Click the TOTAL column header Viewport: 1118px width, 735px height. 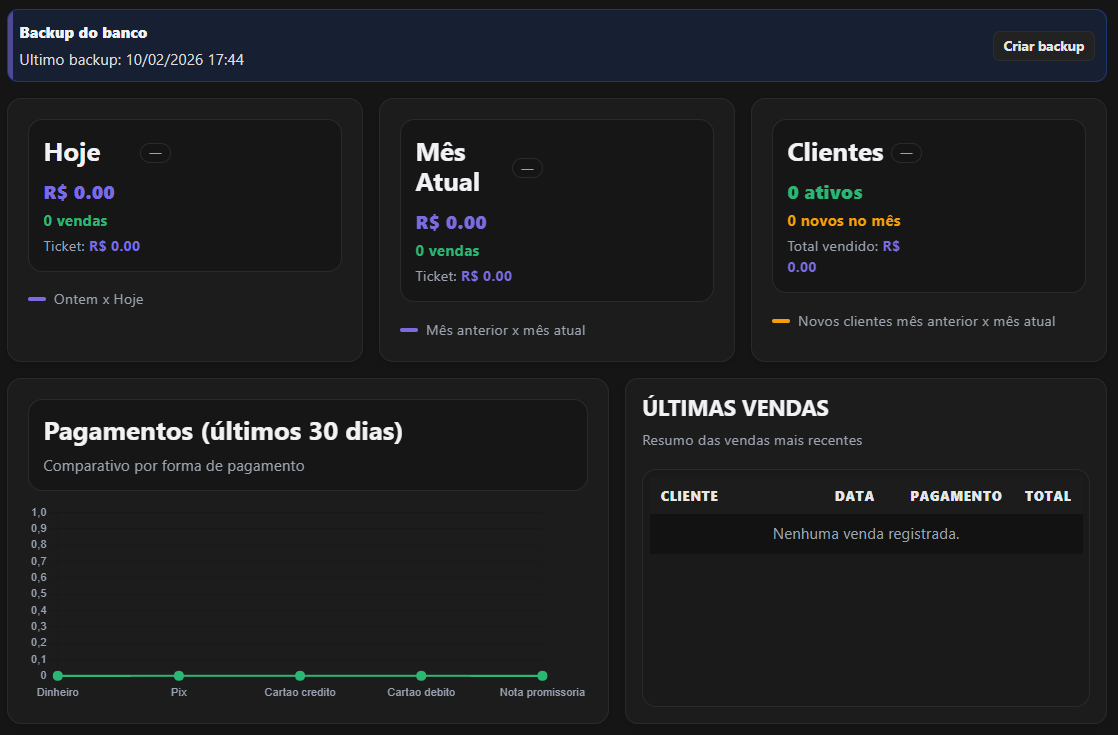[1047, 495]
